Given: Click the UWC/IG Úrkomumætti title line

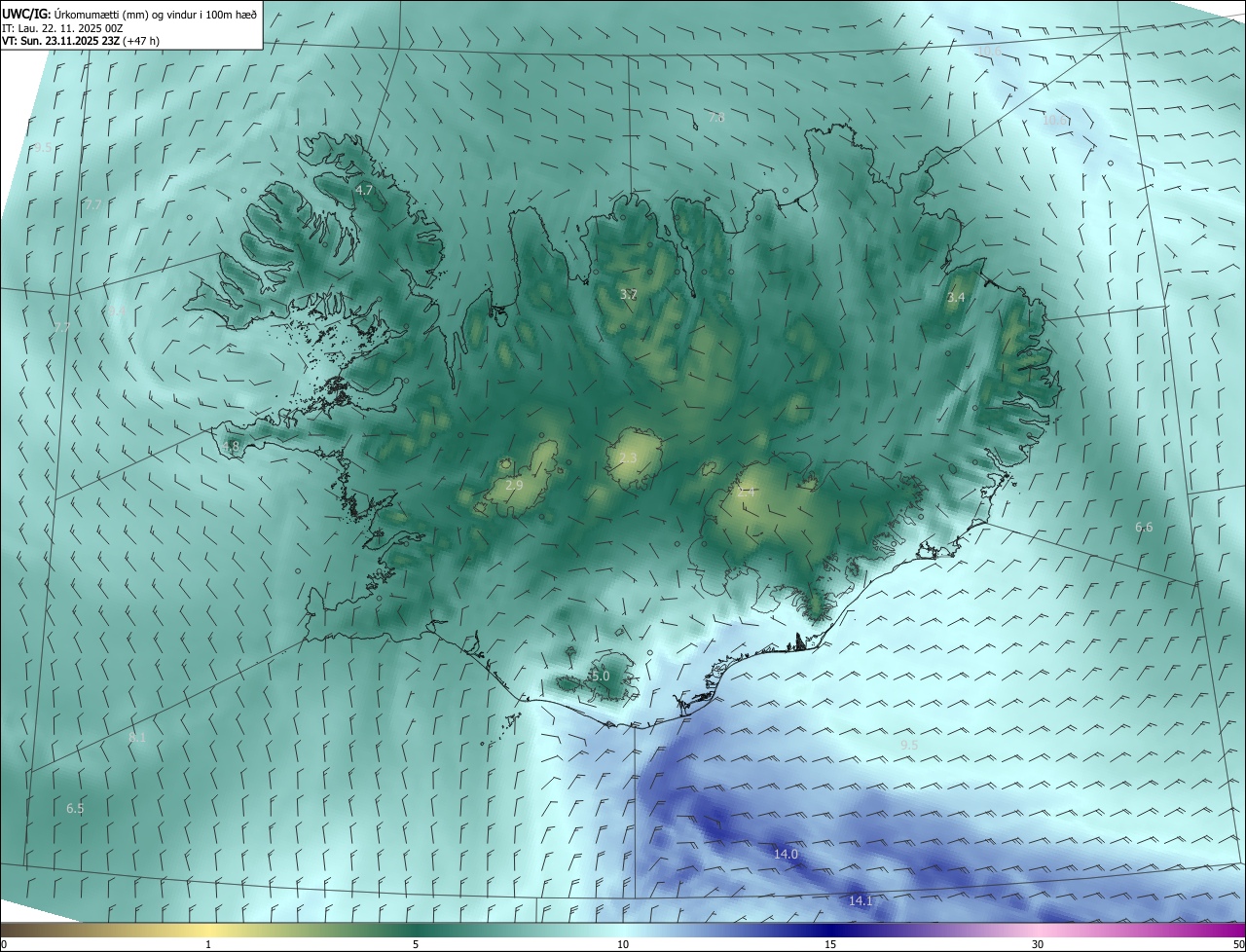Looking at the screenshot, I should pos(129,13).
